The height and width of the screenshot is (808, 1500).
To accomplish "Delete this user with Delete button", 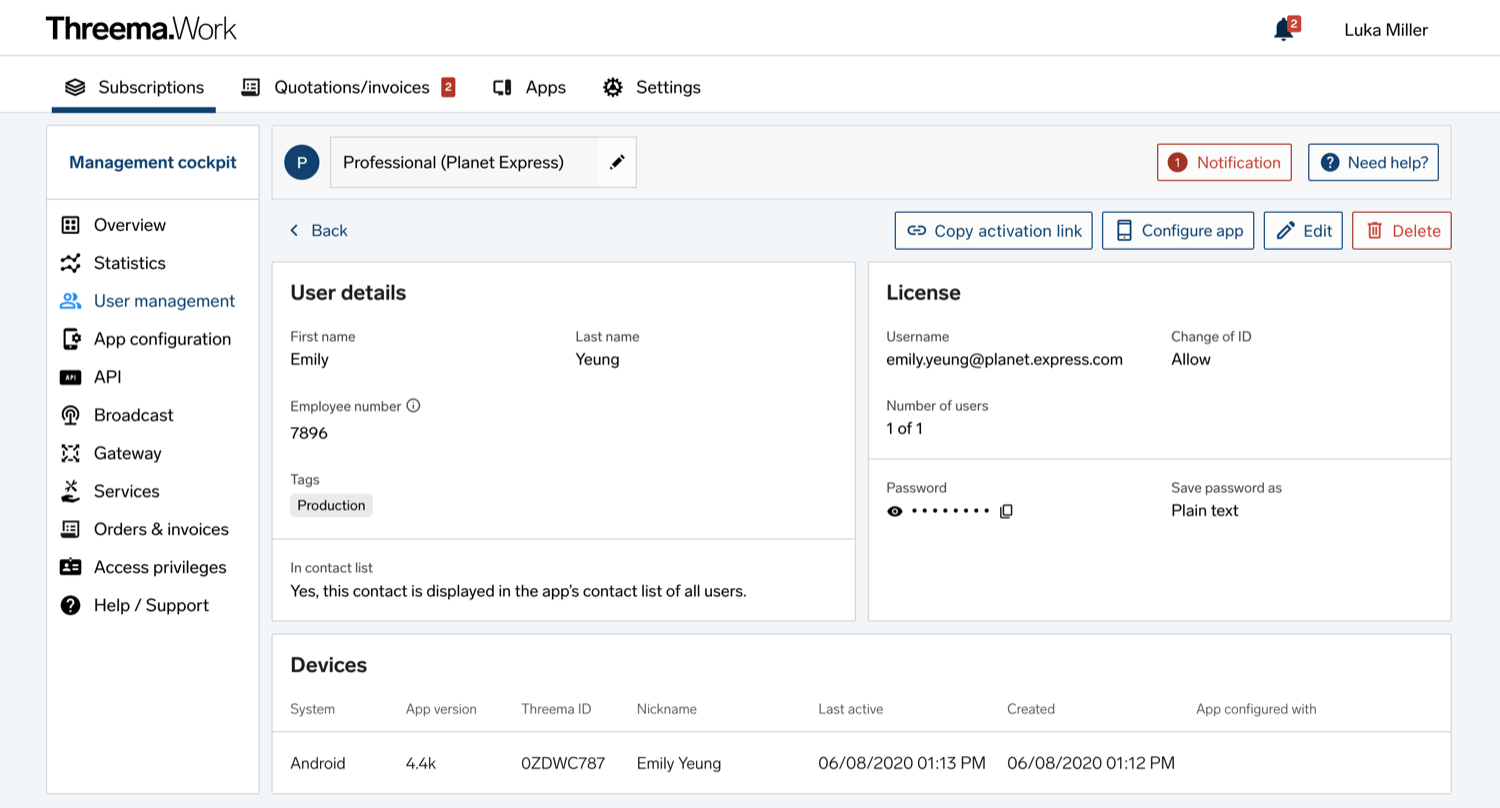I will tap(1402, 230).
